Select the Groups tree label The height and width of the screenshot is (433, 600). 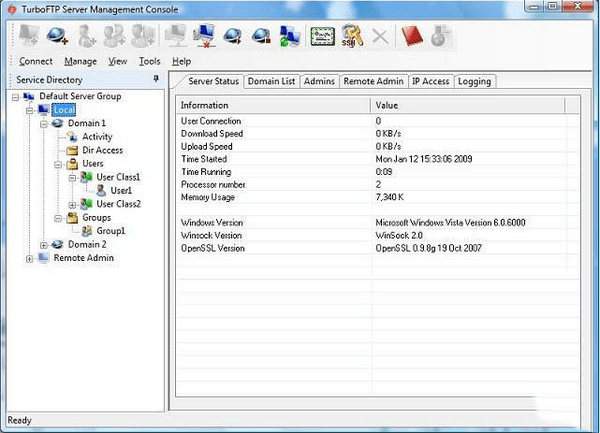(97, 218)
